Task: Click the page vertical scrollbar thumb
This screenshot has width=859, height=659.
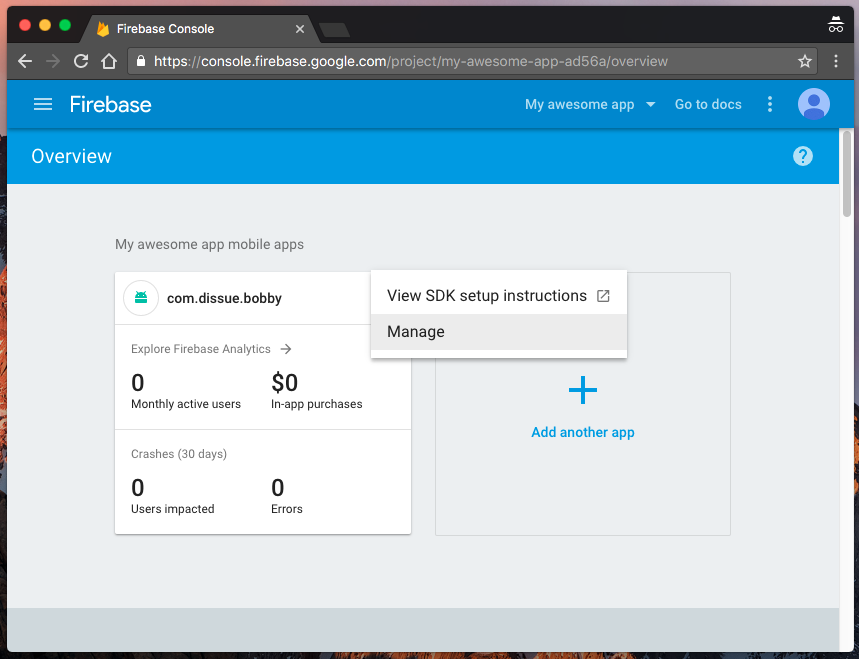Action: pyautogui.click(x=847, y=174)
